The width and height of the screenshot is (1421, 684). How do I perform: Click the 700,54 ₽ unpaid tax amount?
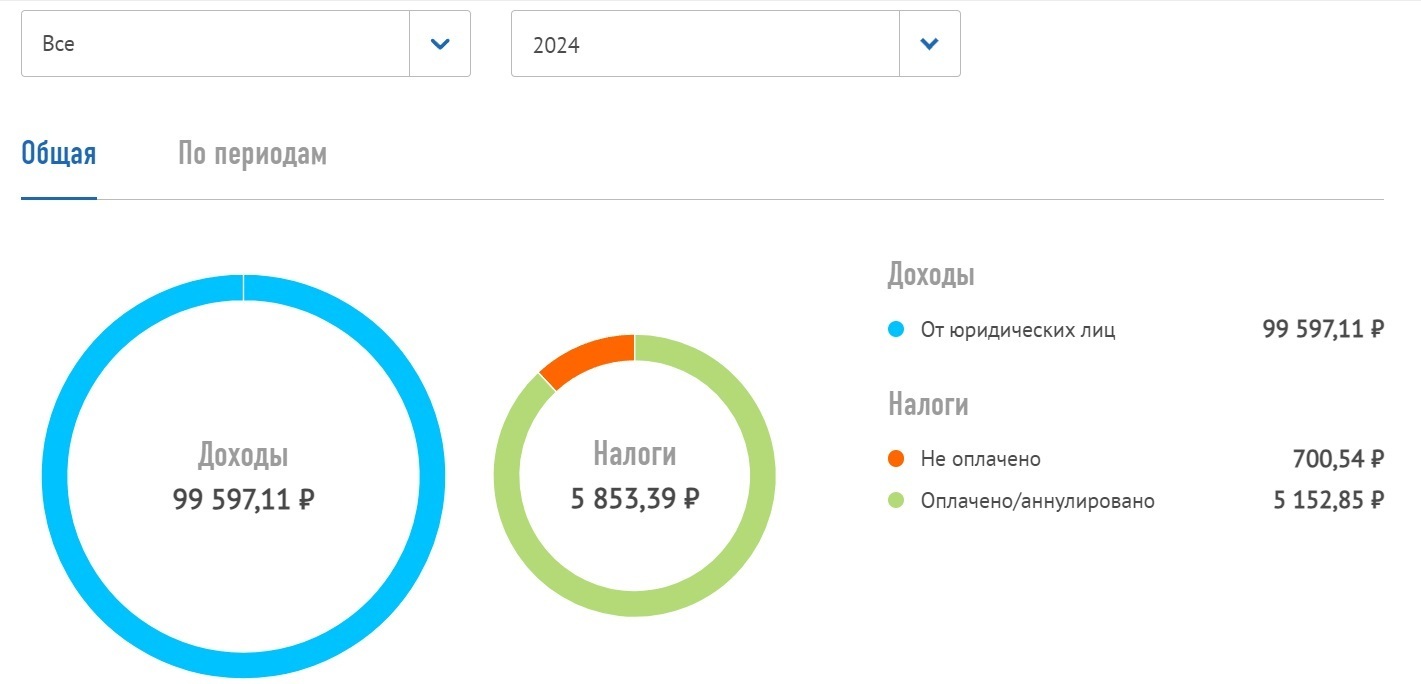coord(1337,459)
